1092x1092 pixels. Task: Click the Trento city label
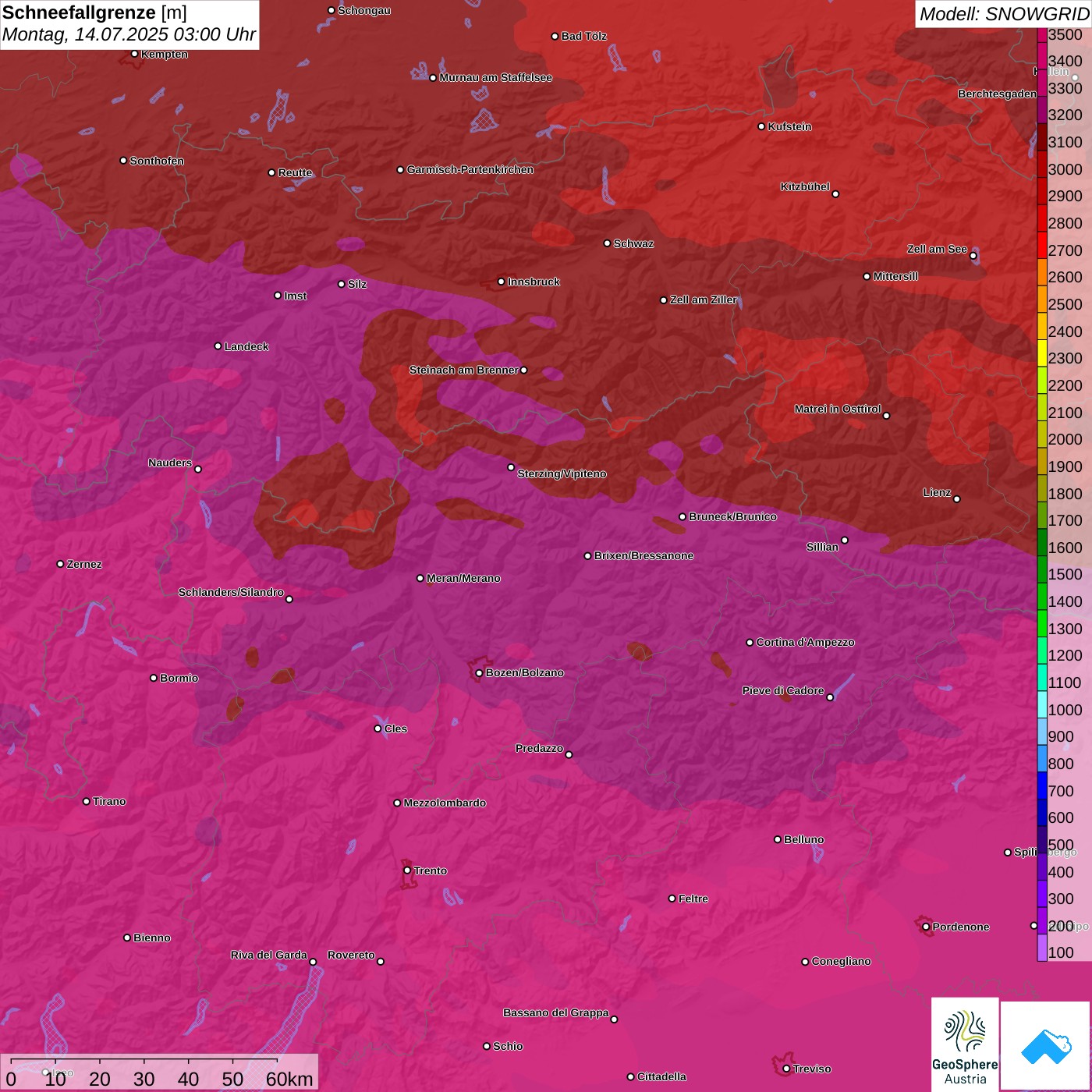[x=431, y=870]
